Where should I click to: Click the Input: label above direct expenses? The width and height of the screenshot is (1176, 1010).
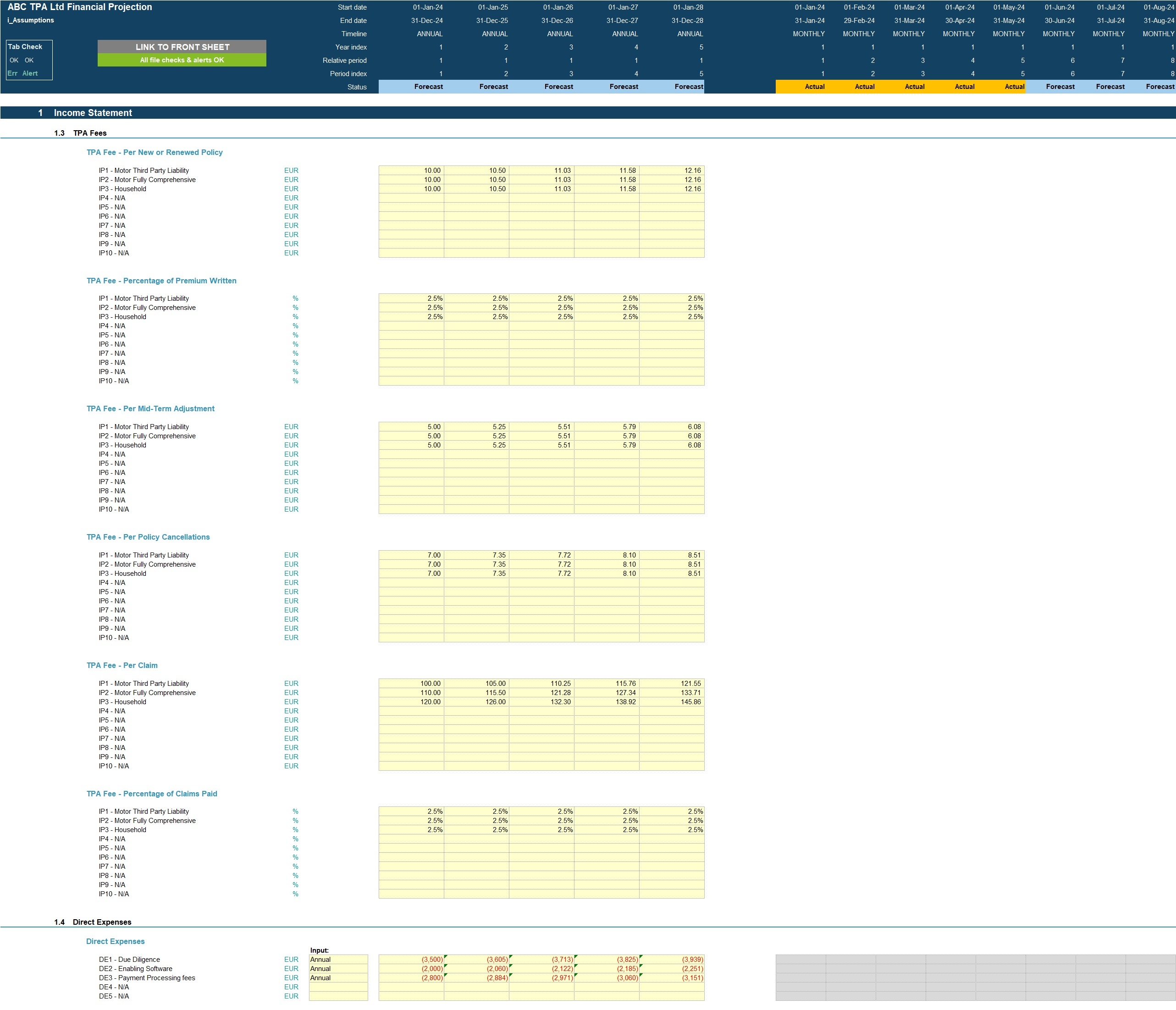(320, 950)
